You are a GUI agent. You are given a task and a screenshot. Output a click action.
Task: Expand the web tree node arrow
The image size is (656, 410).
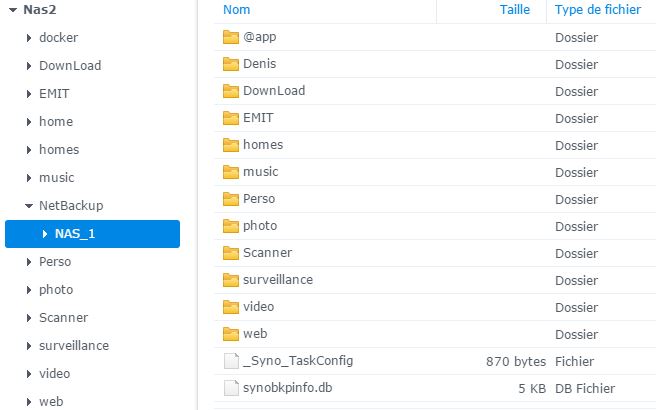point(28,402)
